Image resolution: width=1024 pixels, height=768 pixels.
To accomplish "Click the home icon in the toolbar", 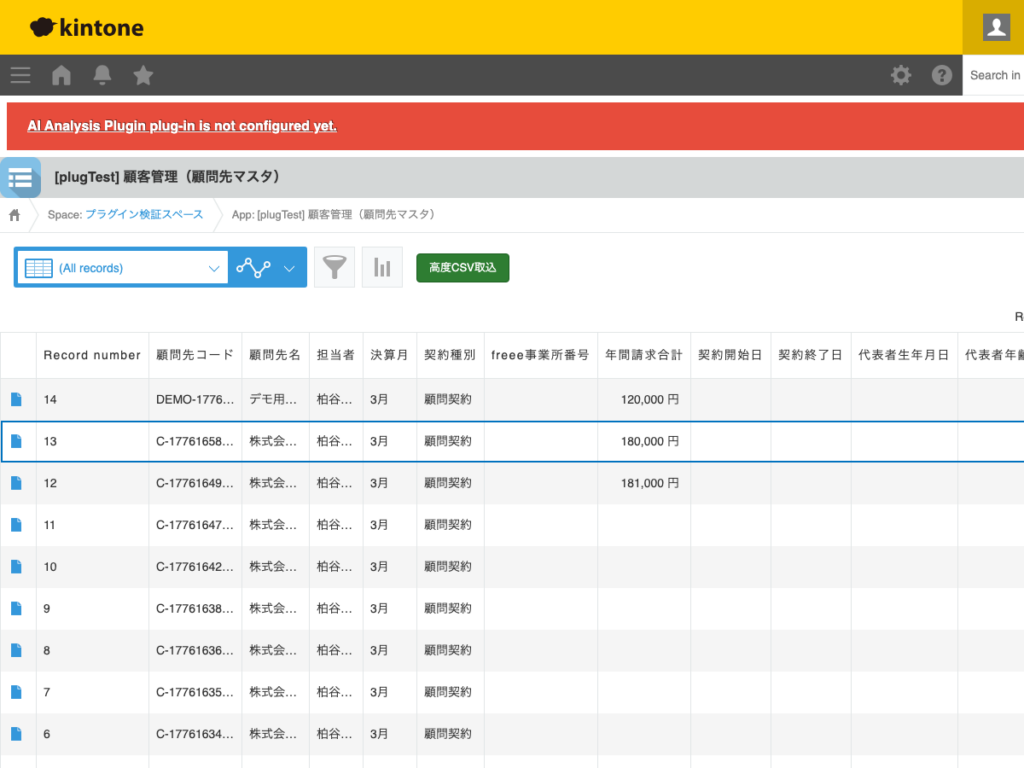I will (60, 75).
